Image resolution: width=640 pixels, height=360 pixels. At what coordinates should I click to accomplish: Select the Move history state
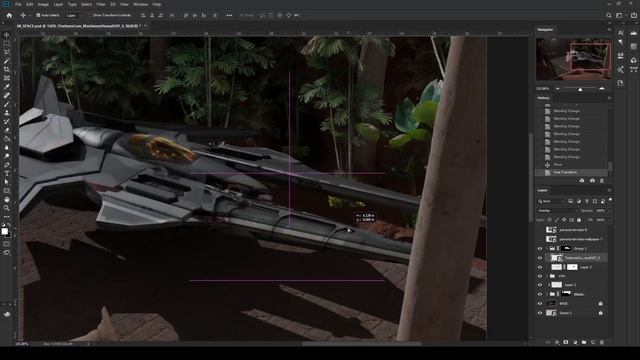coord(571,165)
